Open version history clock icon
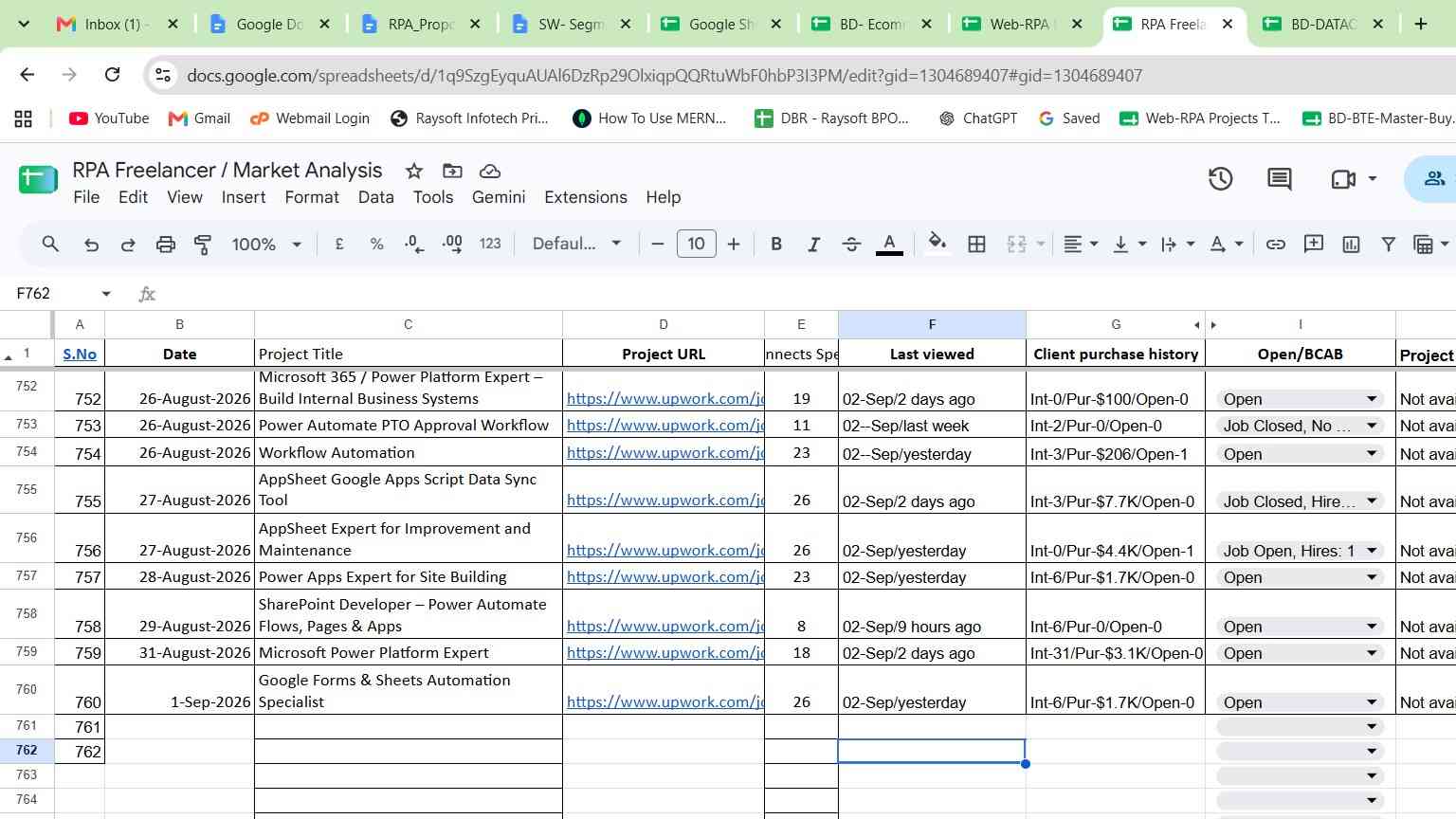 [x=1220, y=178]
